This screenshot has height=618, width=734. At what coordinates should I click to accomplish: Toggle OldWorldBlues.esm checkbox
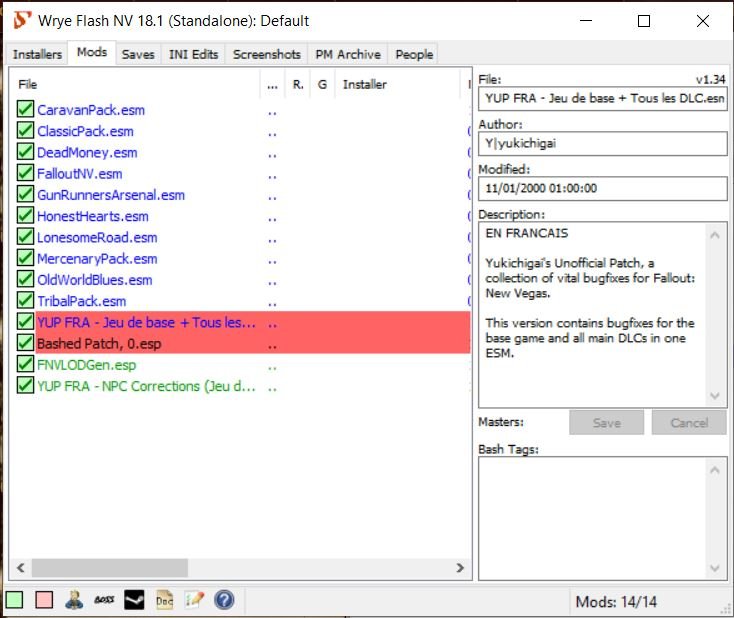(25, 279)
